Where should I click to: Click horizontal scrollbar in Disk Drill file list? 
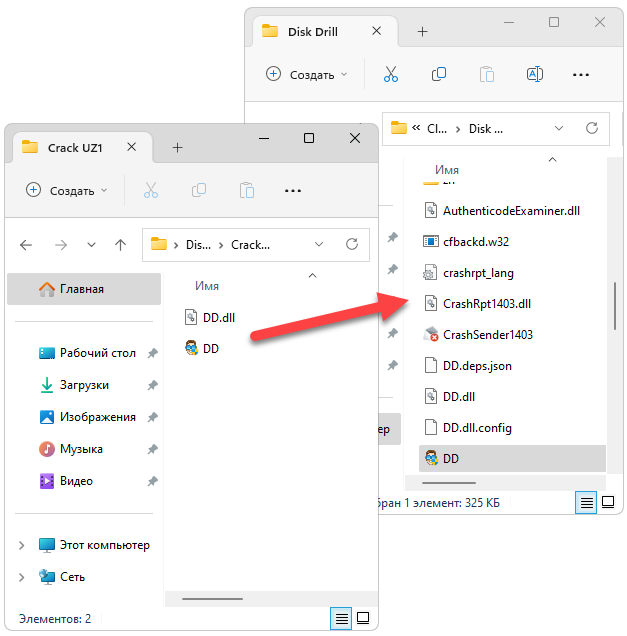click(x=449, y=483)
